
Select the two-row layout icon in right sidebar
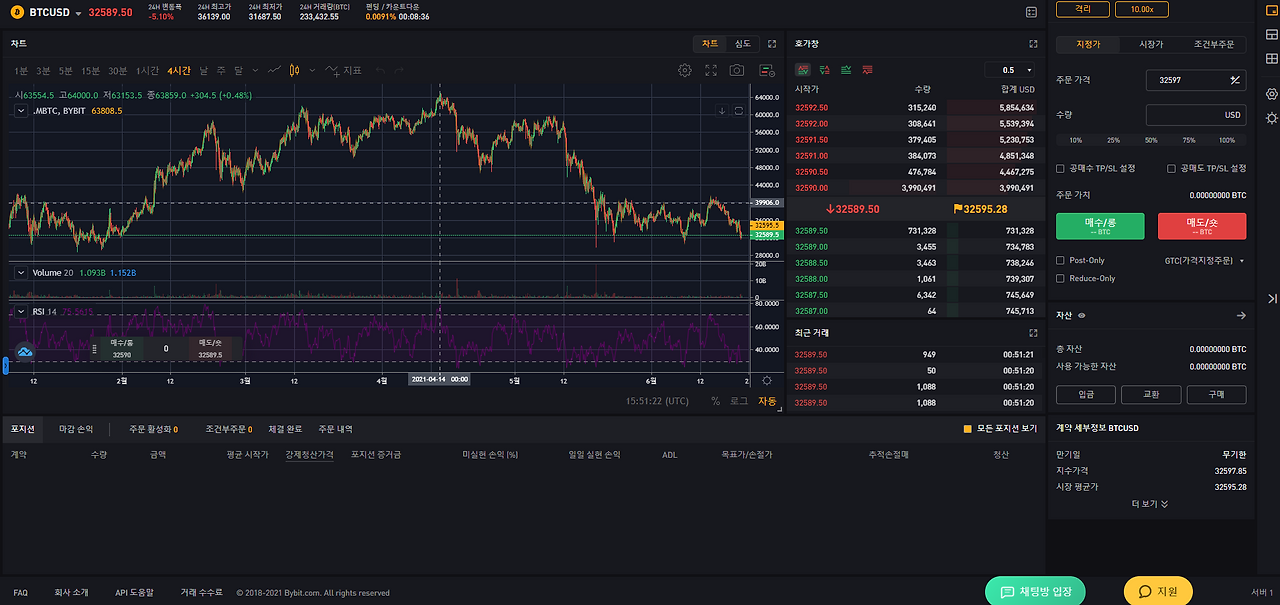pos(1271,36)
